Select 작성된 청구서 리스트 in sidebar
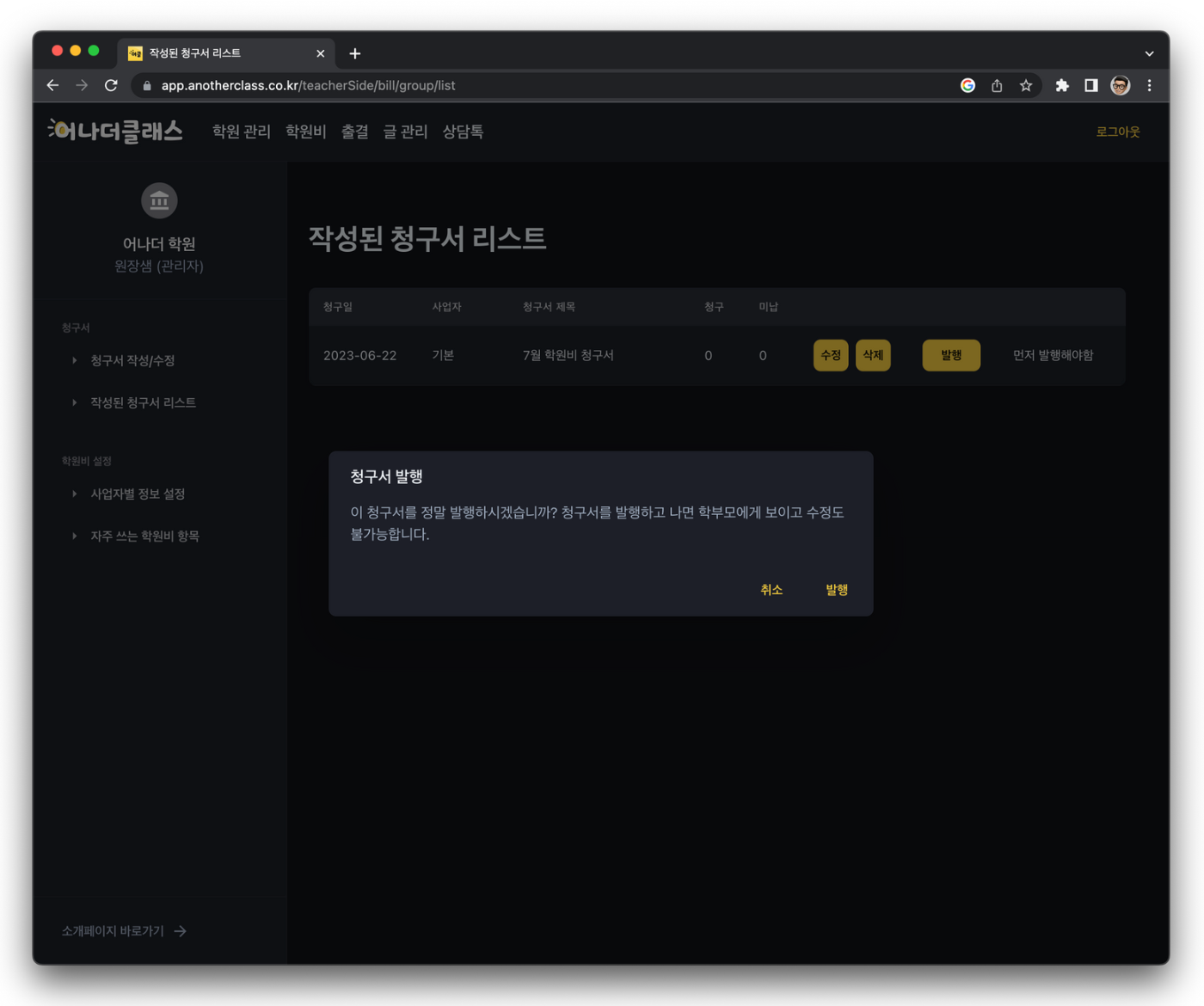Screen dimensions: 1204x1006 144,402
